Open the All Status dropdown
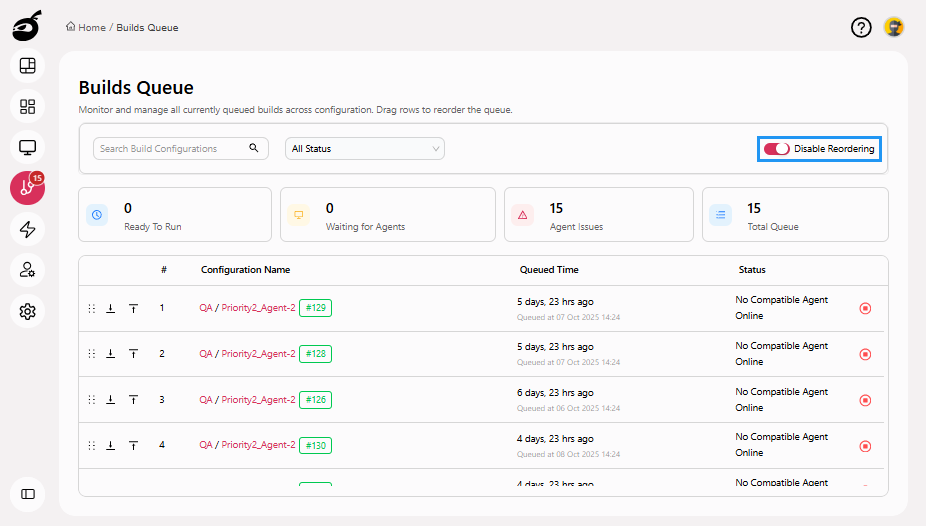926x526 pixels. tap(365, 149)
